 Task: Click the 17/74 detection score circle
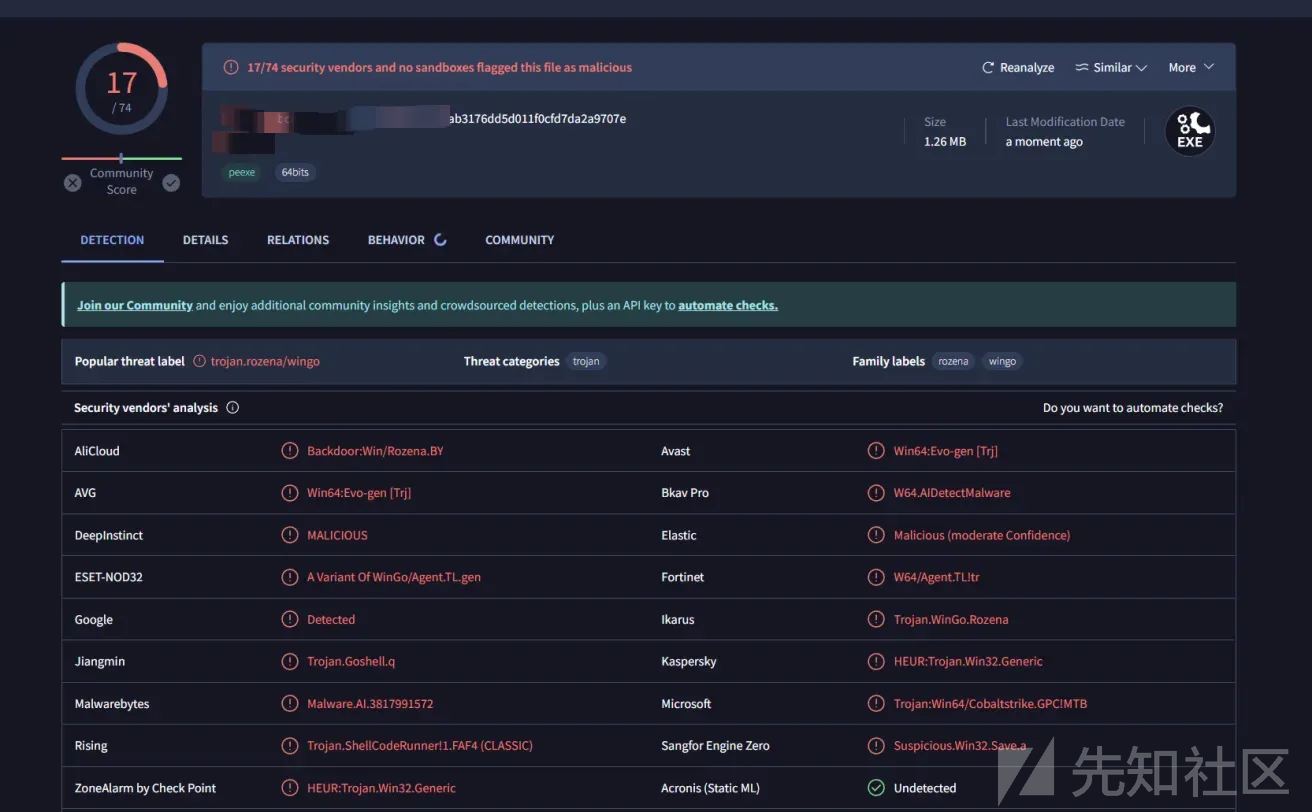pos(121,89)
